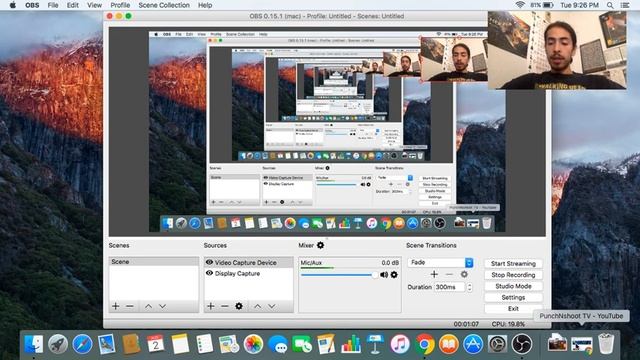Toggle visibility of Display Capture source
The width and height of the screenshot is (640, 360).
pyautogui.click(x=209, y=273)
